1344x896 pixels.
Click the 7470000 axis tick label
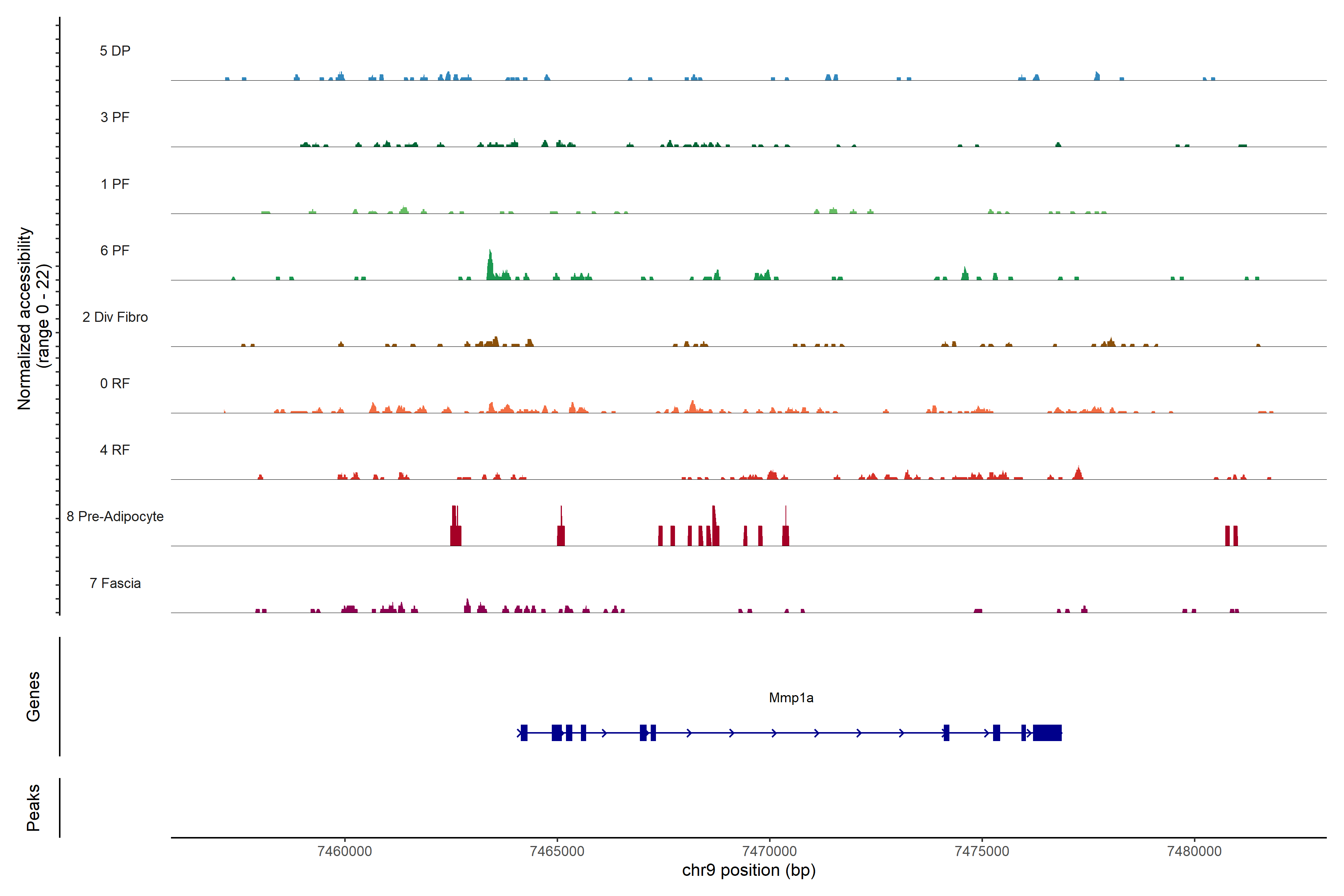pyautogui.click(x=769, y=851)
